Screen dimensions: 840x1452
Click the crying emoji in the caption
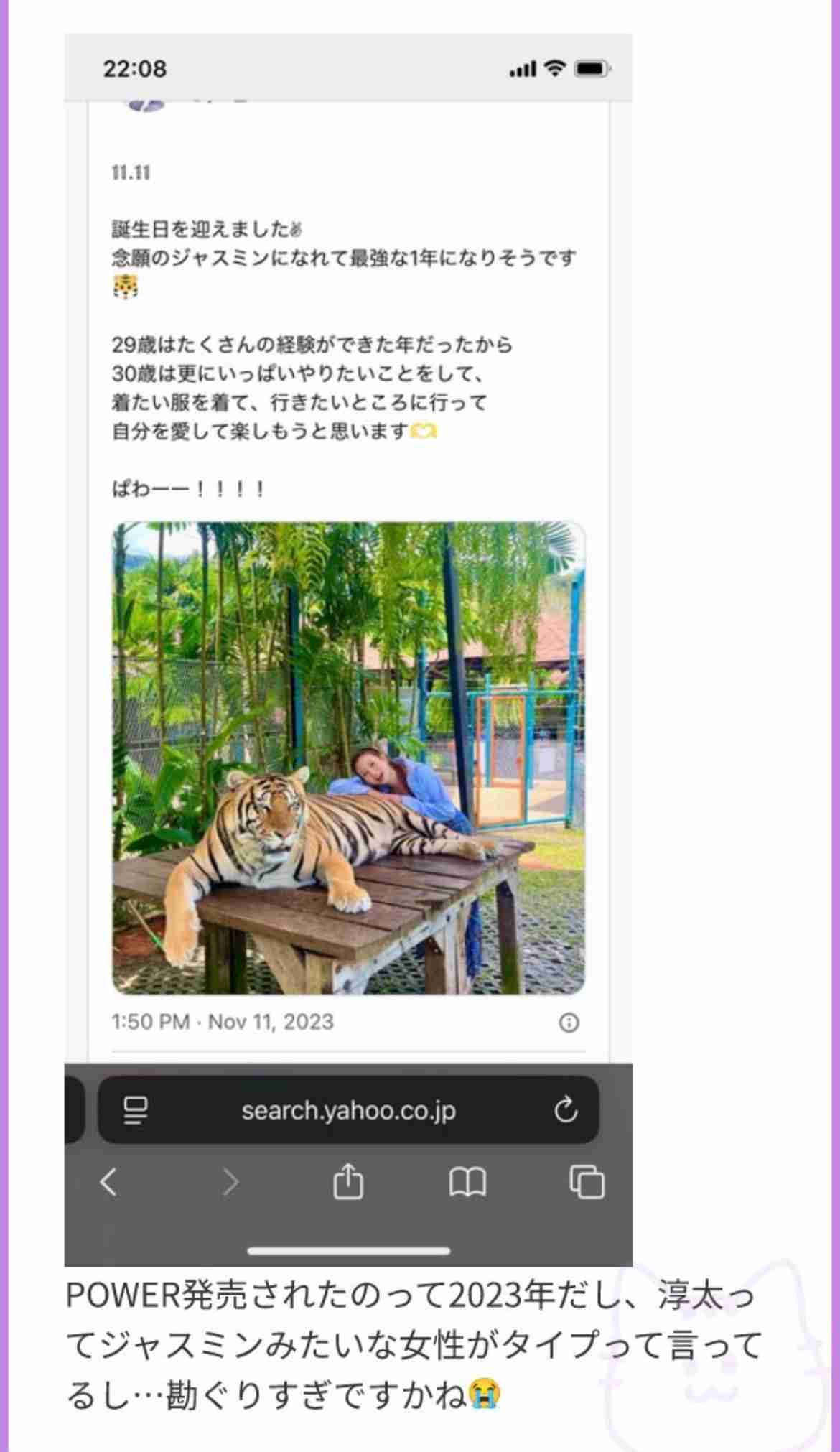coord(485,1394)
